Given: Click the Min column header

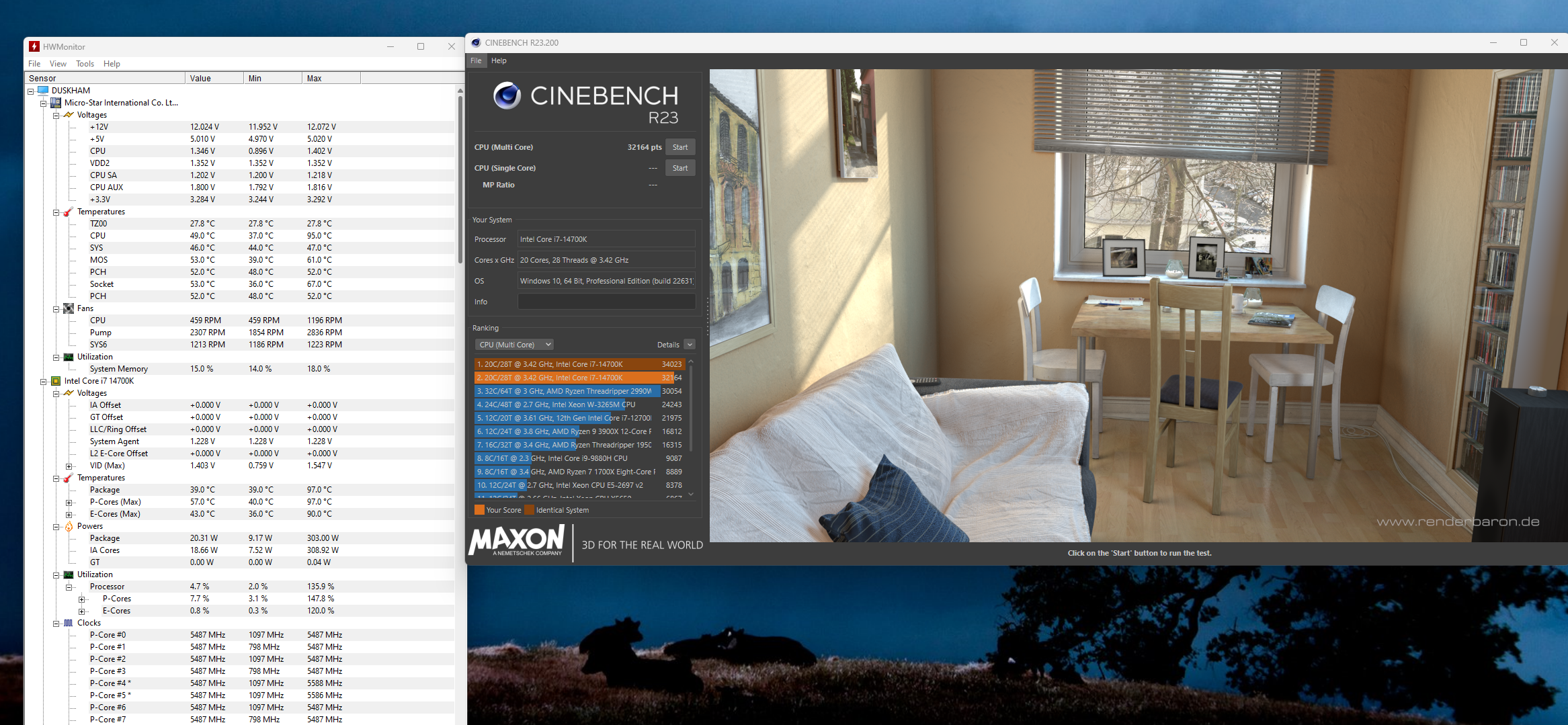Looking at the screenshot, I should [273, 78].
